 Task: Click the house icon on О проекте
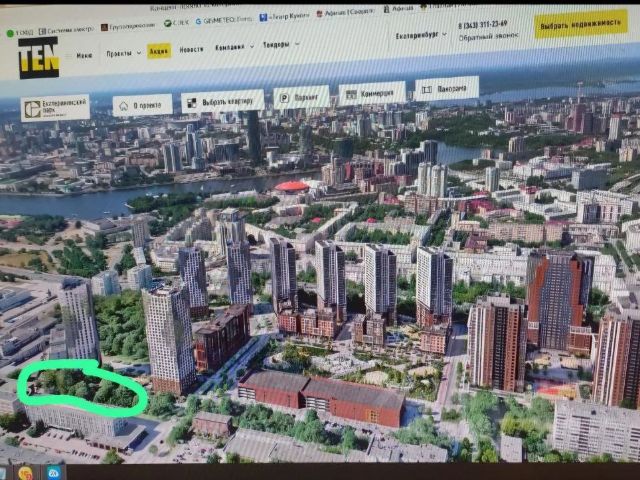click(x=124, y=106)
